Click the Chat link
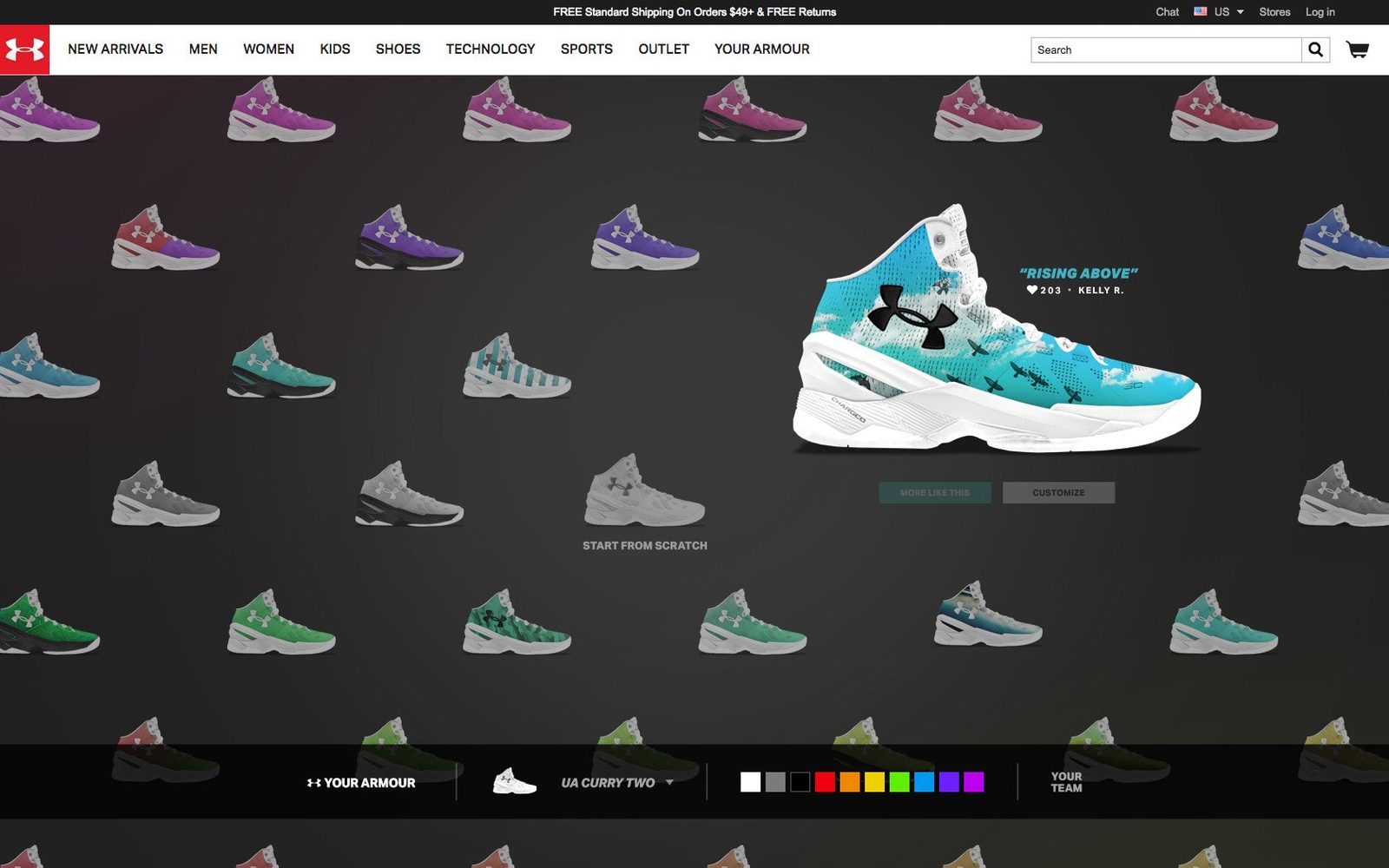1389x868 pixels. [x=1168, y=12]
